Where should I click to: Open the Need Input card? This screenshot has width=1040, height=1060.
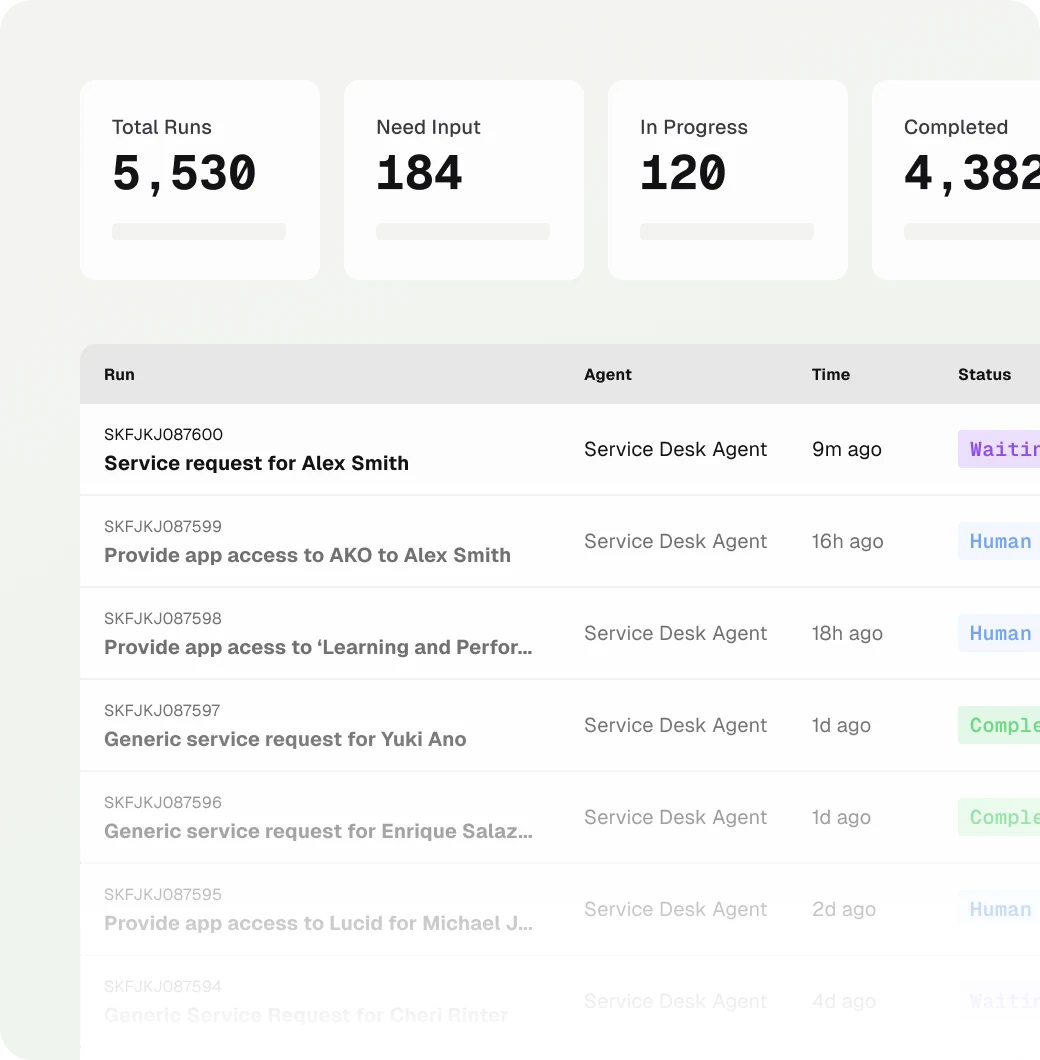click(463, 180)
